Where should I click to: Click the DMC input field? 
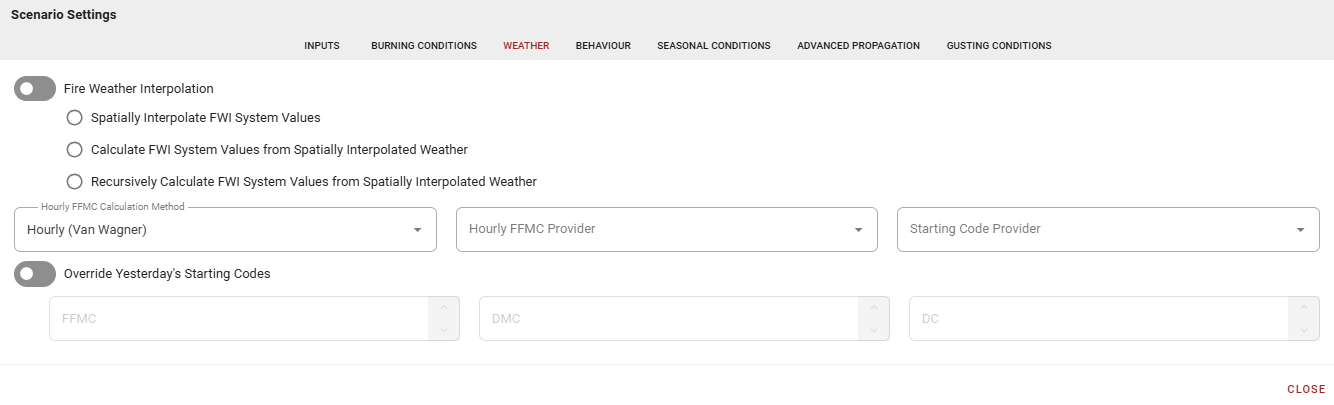click(x=670, y=319)
